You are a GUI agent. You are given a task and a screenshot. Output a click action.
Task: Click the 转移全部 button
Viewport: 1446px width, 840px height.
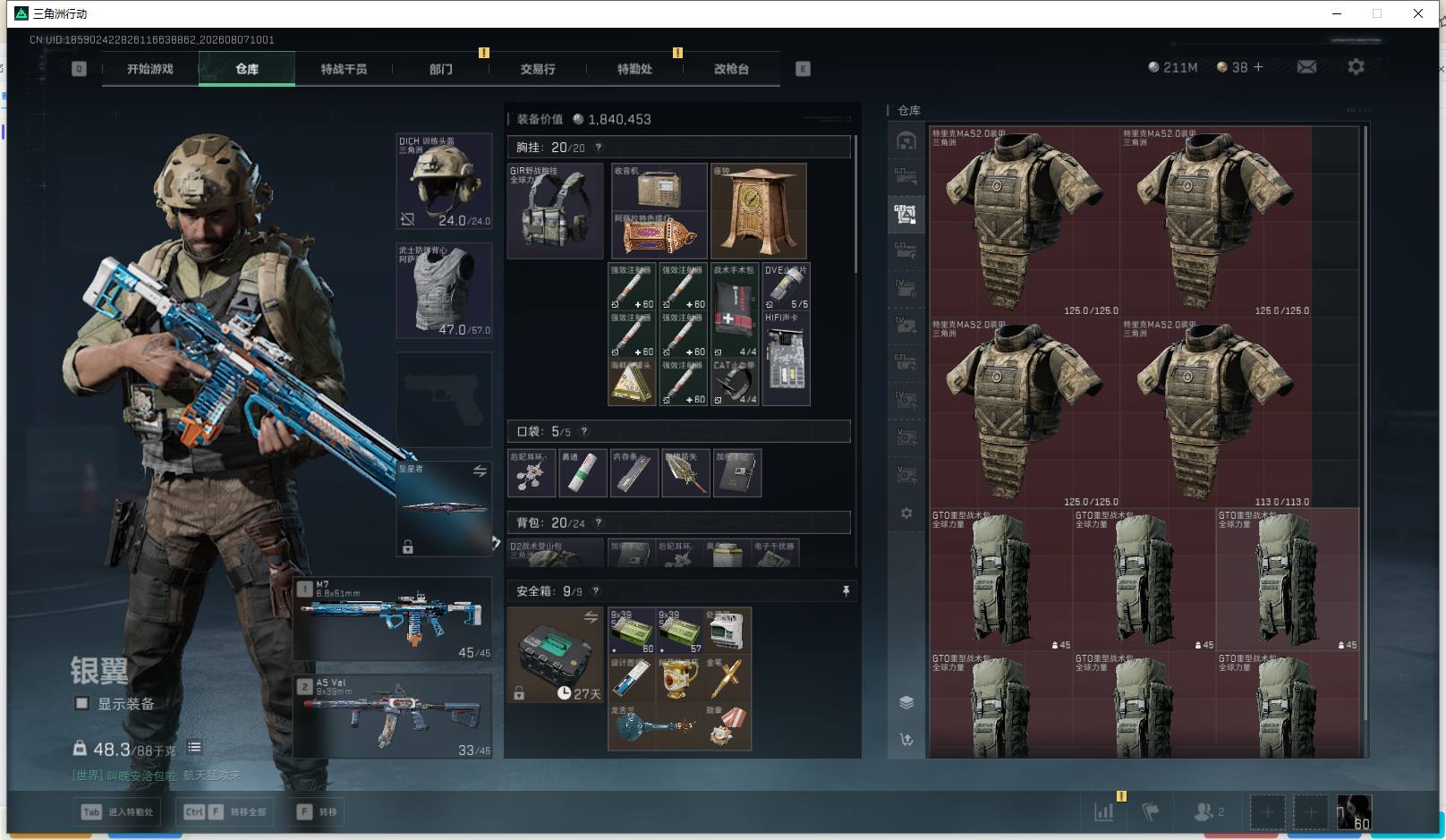225,812
